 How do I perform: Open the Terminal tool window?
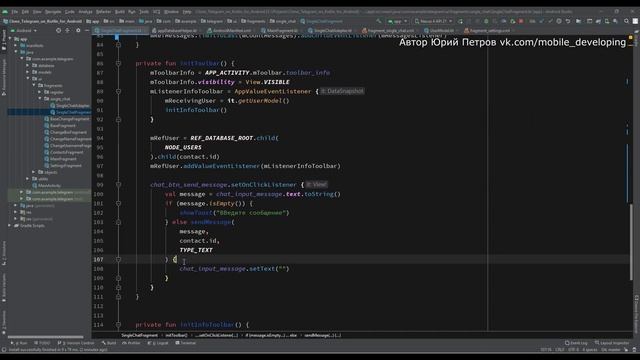pyautogui.click(x=186, y=343)
